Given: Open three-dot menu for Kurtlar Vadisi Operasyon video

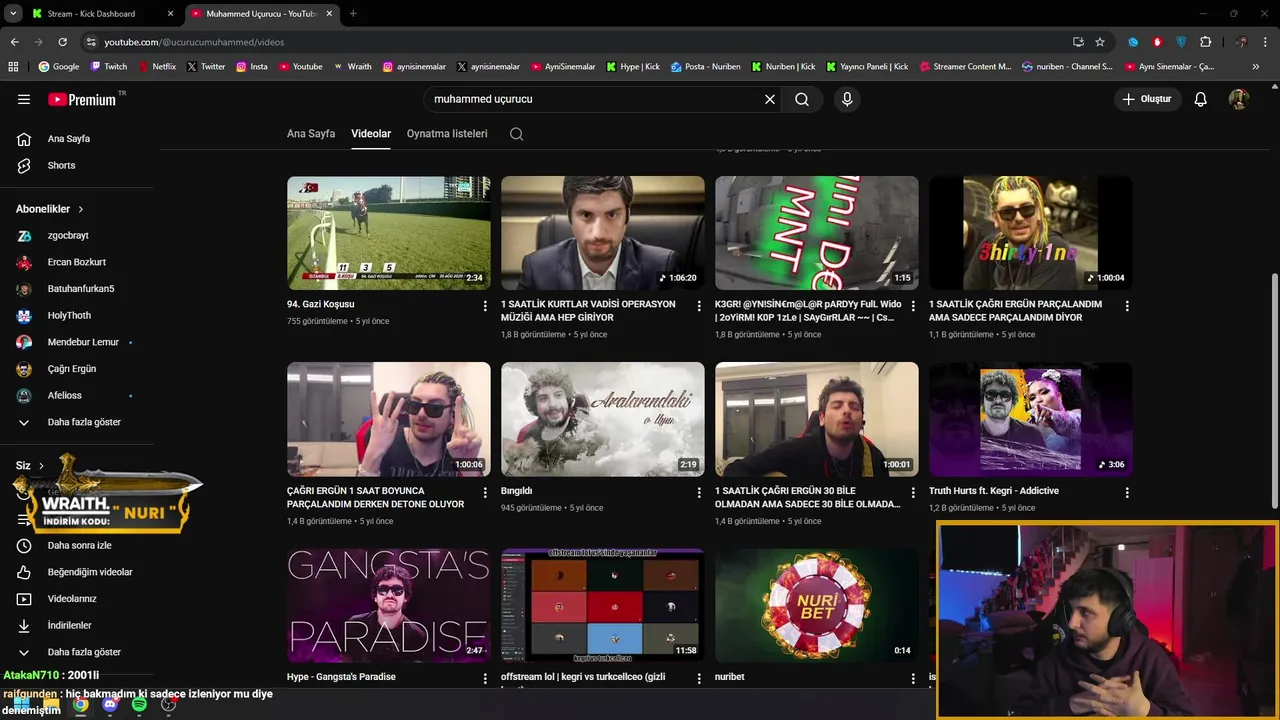Looking at the screenshot, I should click(699, 305).
